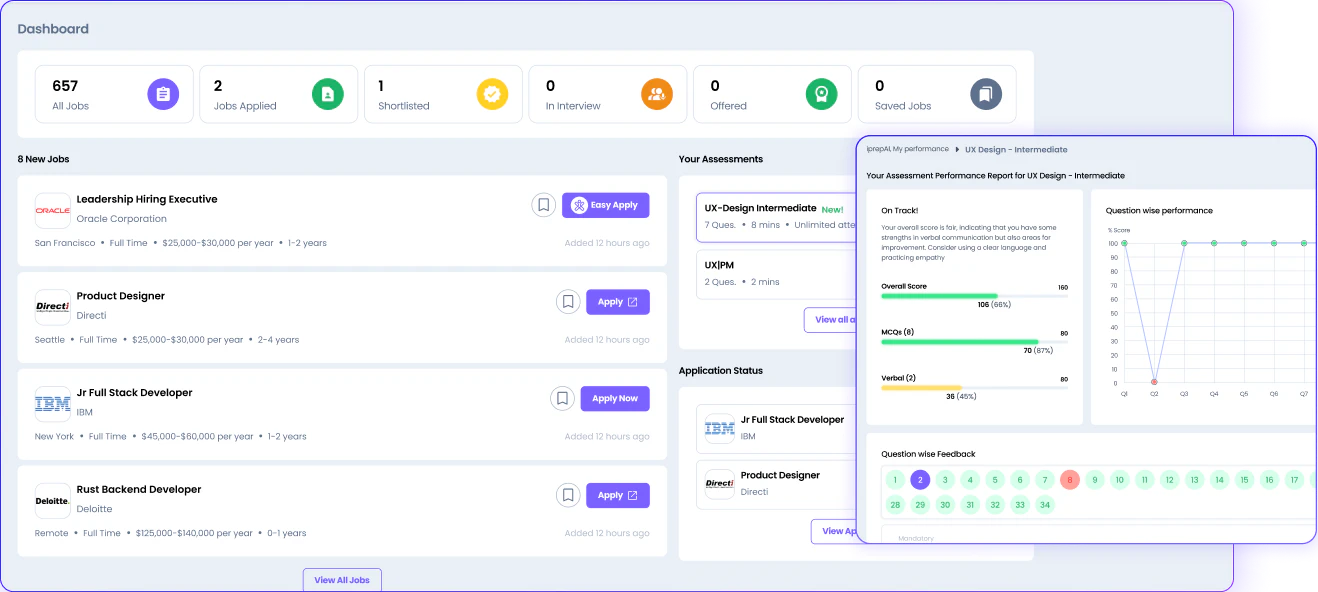Click the View All Jobs button
The image size is (1318, 592).
pyautogui.click(x=342, y=579)
